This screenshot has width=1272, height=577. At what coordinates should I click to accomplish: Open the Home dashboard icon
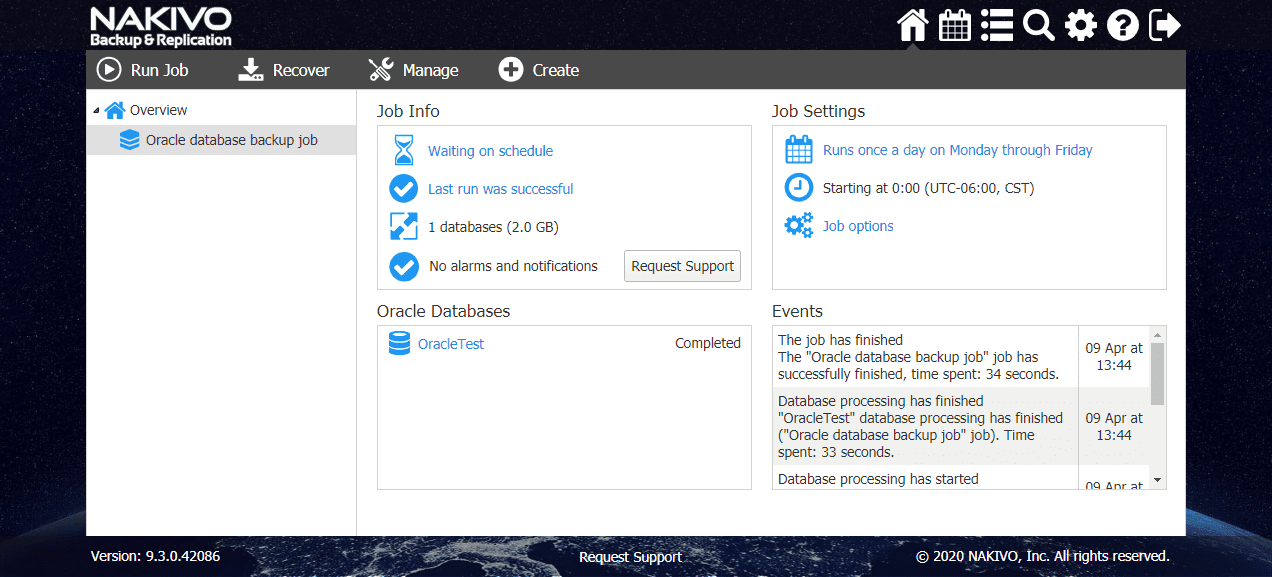(x=912, y=26)
